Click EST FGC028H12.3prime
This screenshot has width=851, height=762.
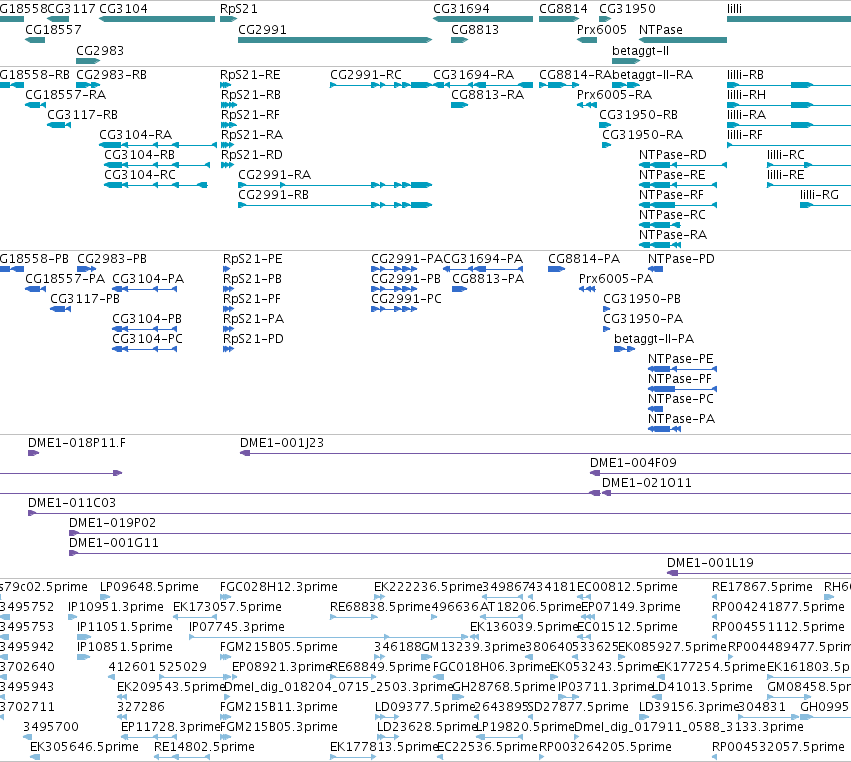(278, 587)
